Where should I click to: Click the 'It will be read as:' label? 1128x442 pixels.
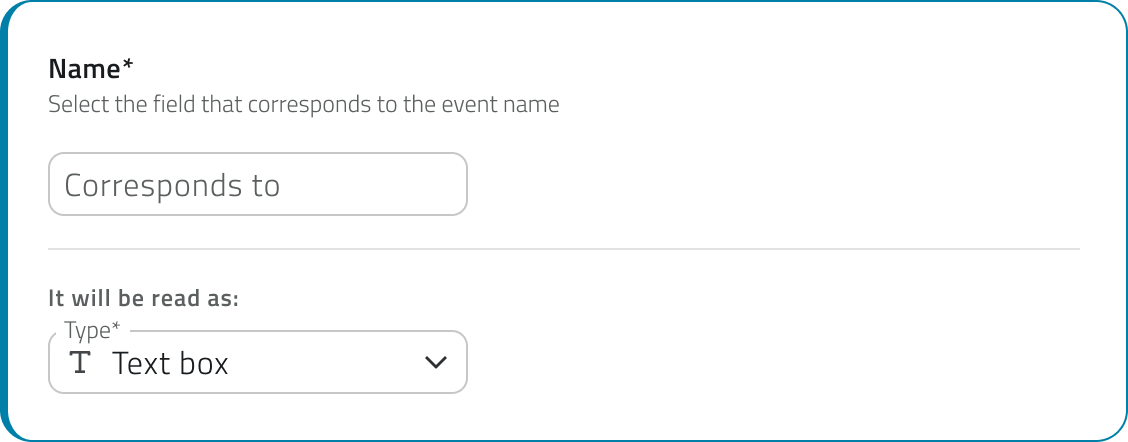143,298
